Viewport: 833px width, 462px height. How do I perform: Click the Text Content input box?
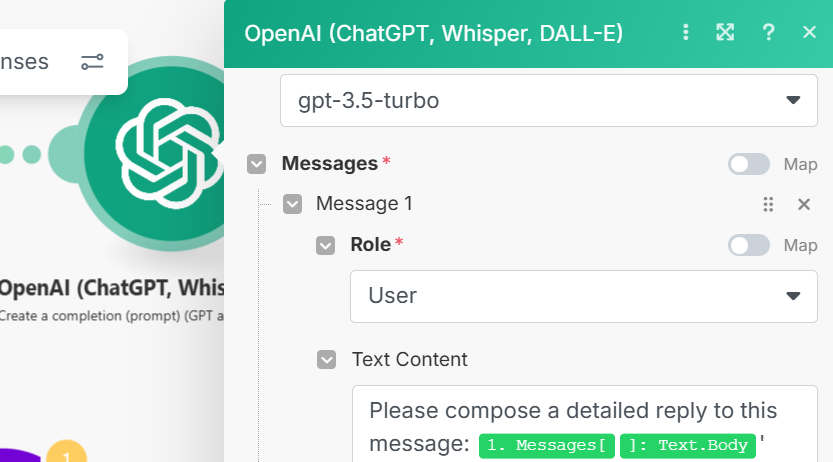point(583,412)
